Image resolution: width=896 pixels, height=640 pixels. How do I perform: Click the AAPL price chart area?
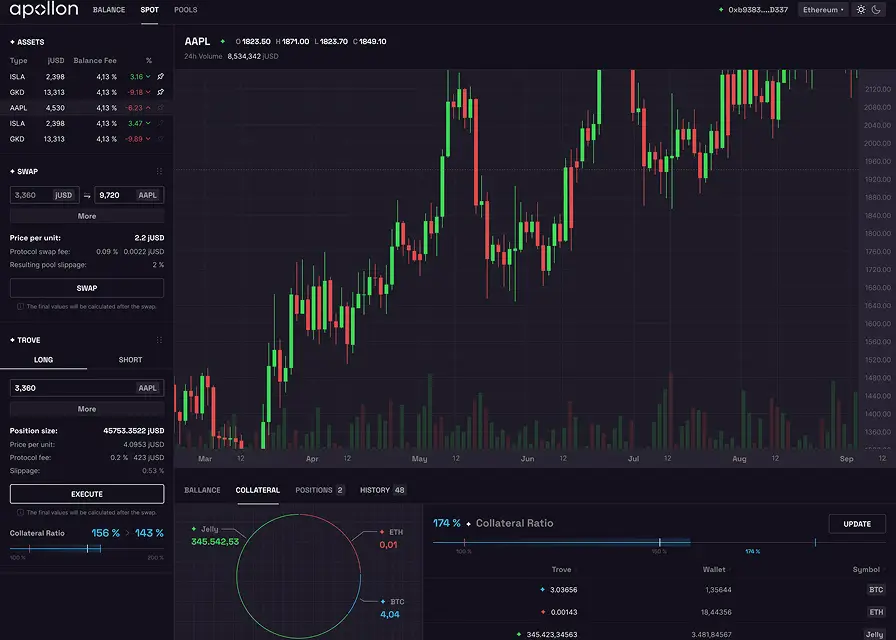(517, 260)
